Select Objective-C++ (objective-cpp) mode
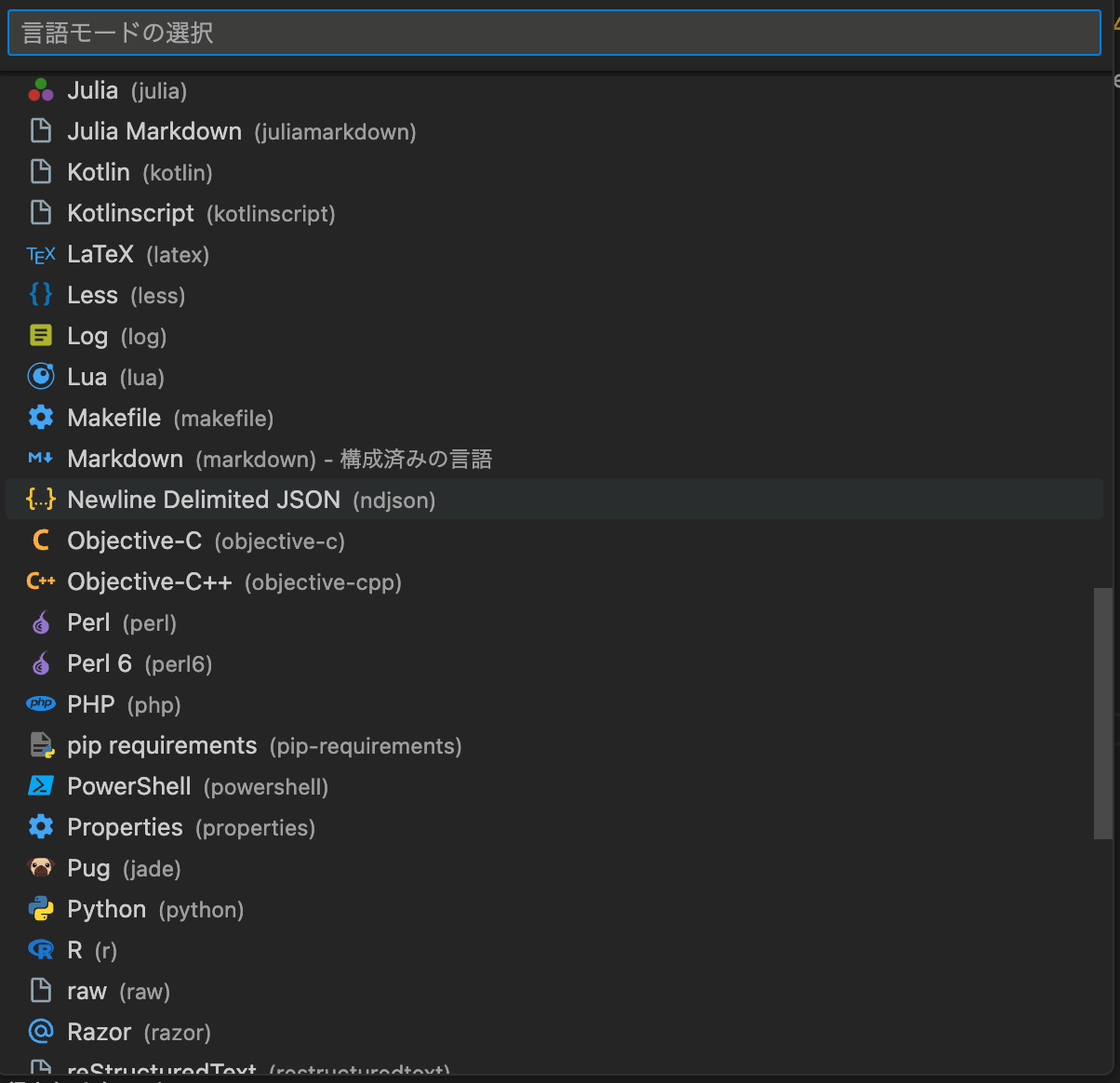Image resolution: width=1120 pixels, height=1083 pixels. [554, 582]
